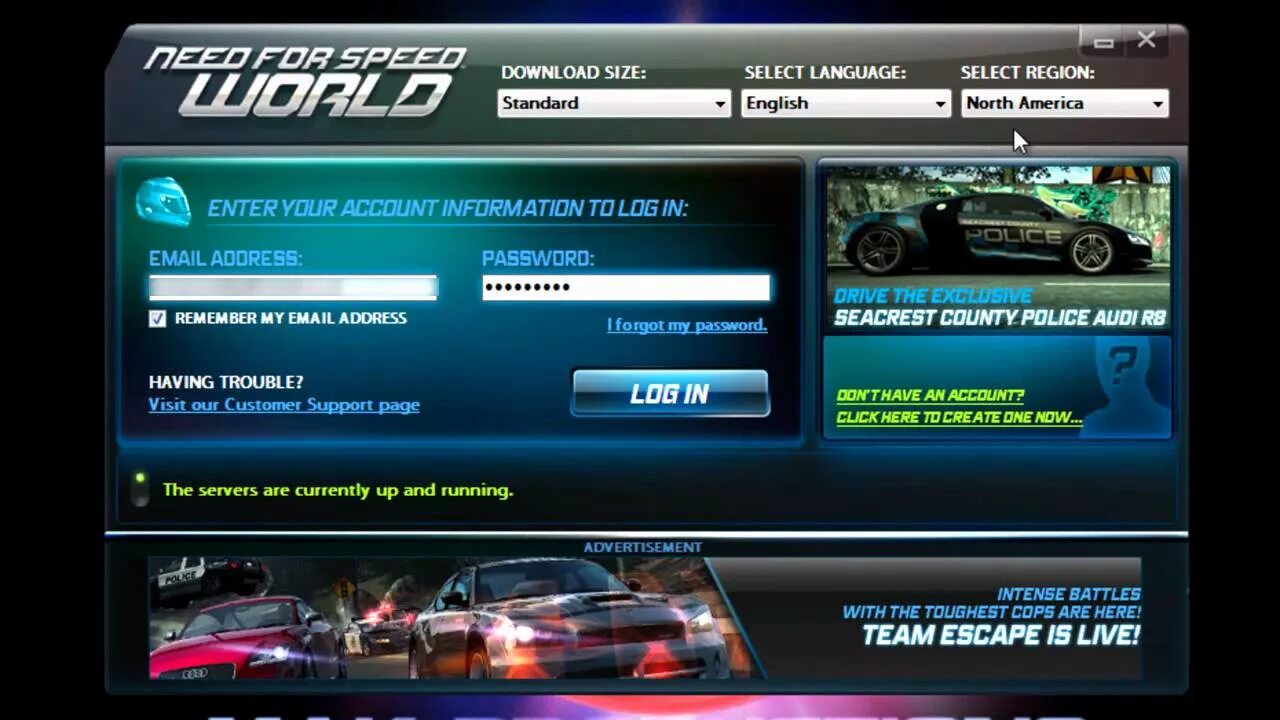Click 'The servers are currently up and running.' text
Image resolution: width=1280 pixels, height=720 pixels.
click(x=338, y=490)
